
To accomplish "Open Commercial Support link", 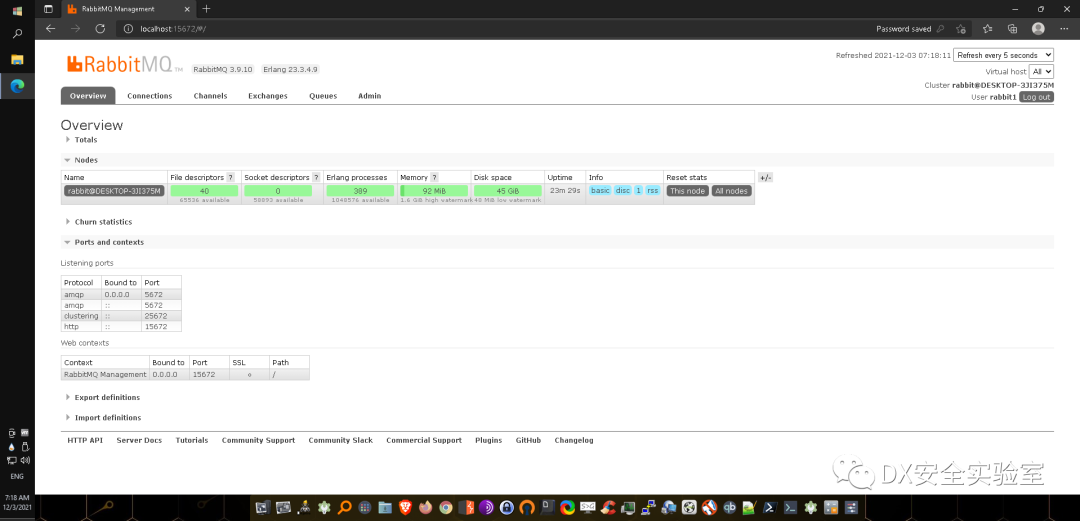I will tap(424, 440).
